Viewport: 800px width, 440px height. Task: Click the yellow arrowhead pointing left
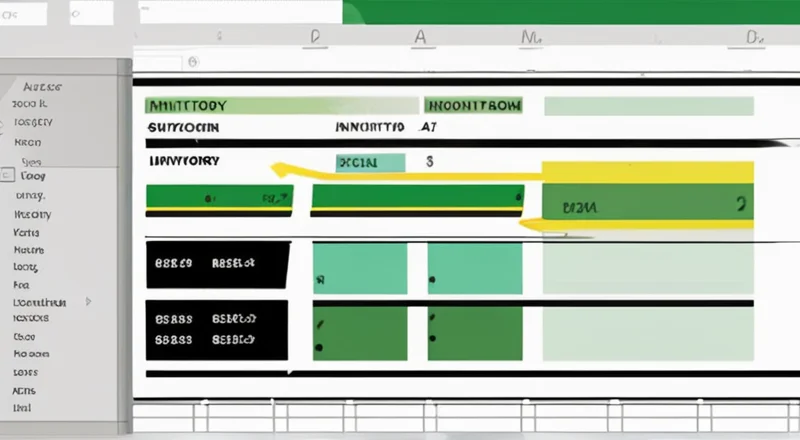tap(277, 168)
